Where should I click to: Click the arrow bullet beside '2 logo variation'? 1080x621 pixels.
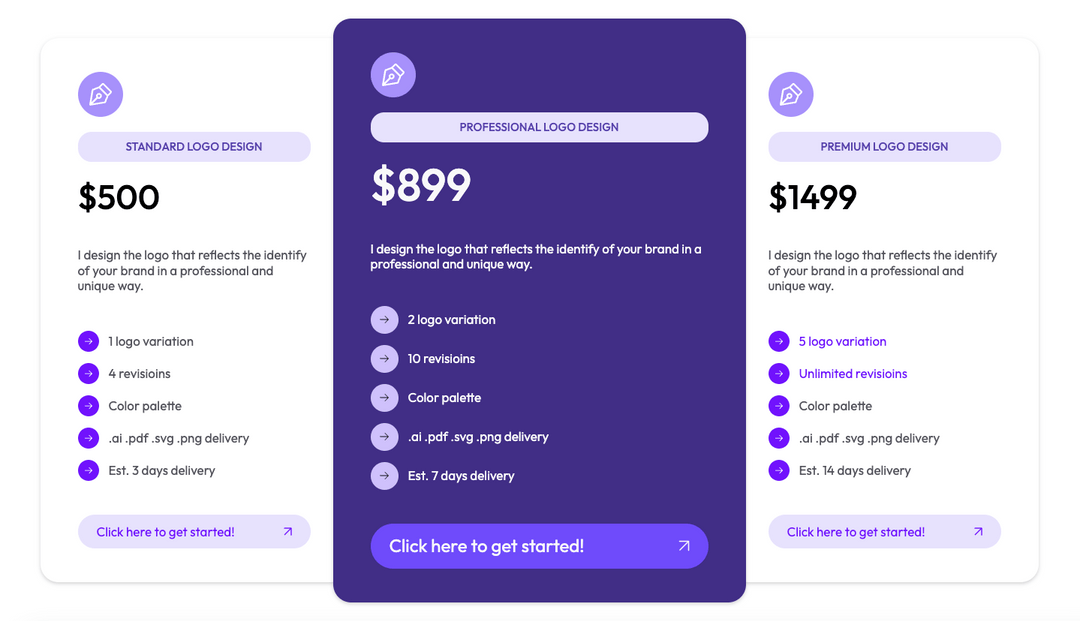click(385, 319)
